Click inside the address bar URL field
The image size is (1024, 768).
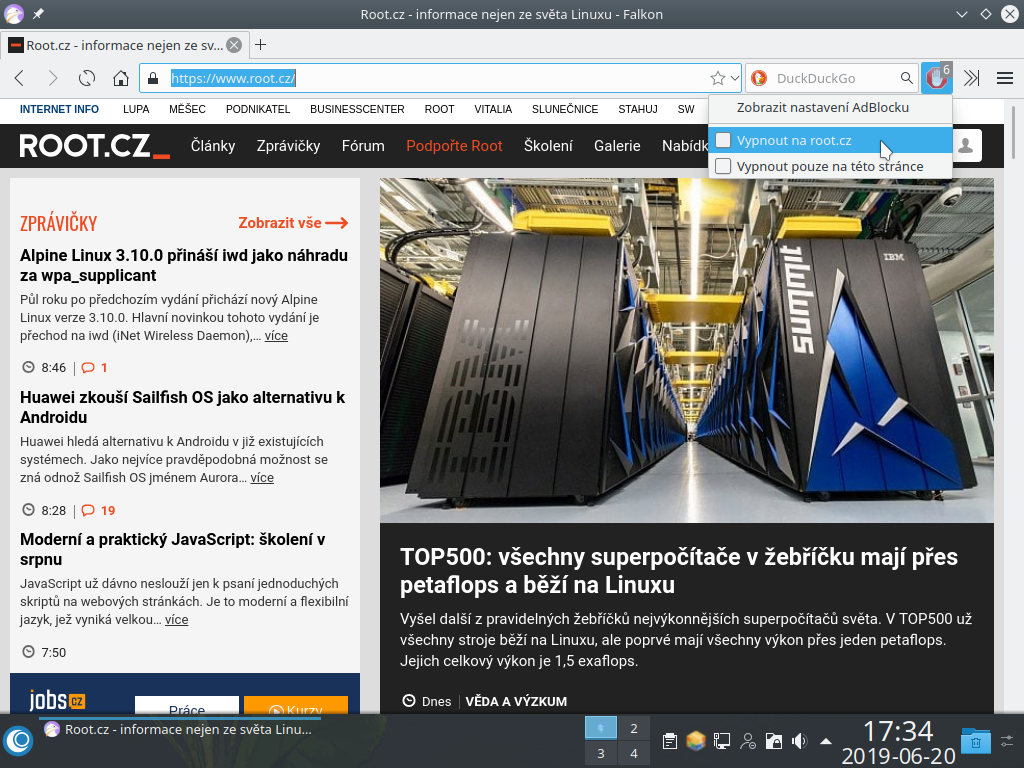tap(400, 77)
